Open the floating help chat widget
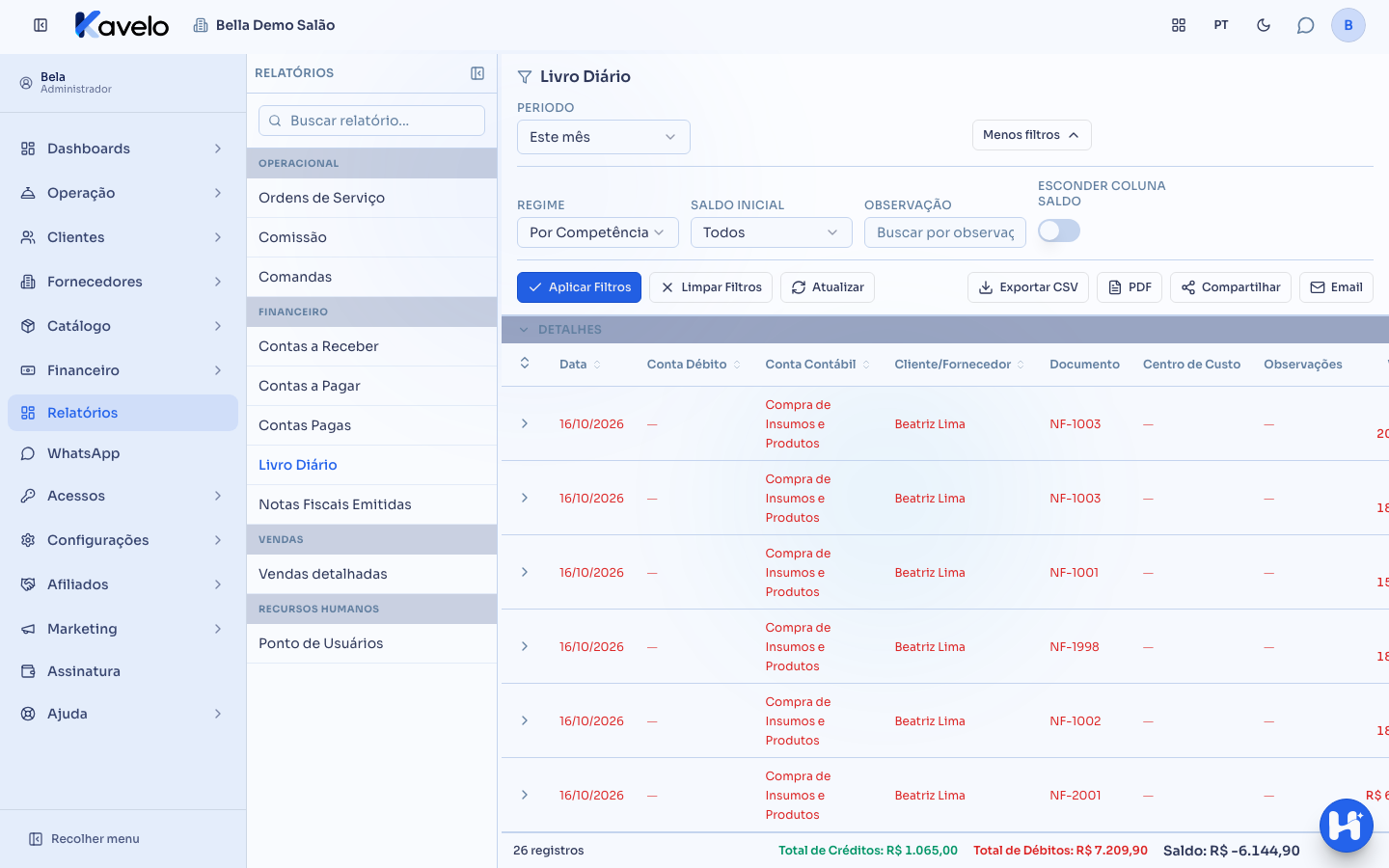Image resolution: width=1389 pixels, height=868 pixels. 1347,826
